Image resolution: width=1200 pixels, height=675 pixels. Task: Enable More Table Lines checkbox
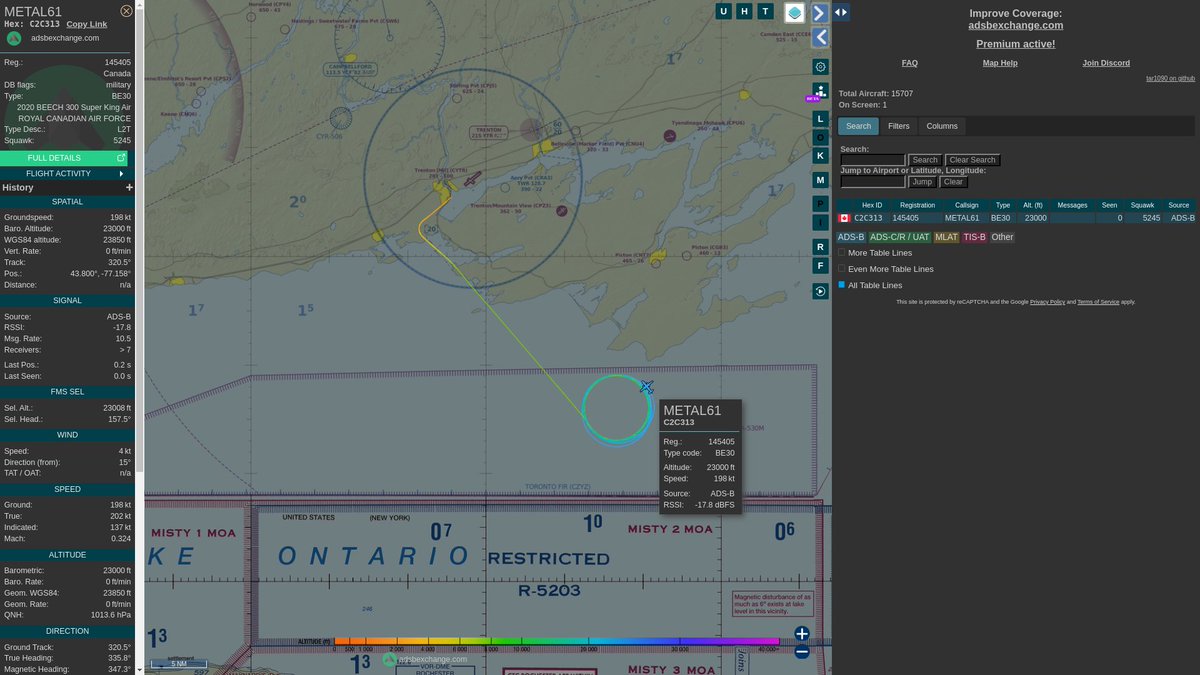pyautogui.click(x=842, y=253)
